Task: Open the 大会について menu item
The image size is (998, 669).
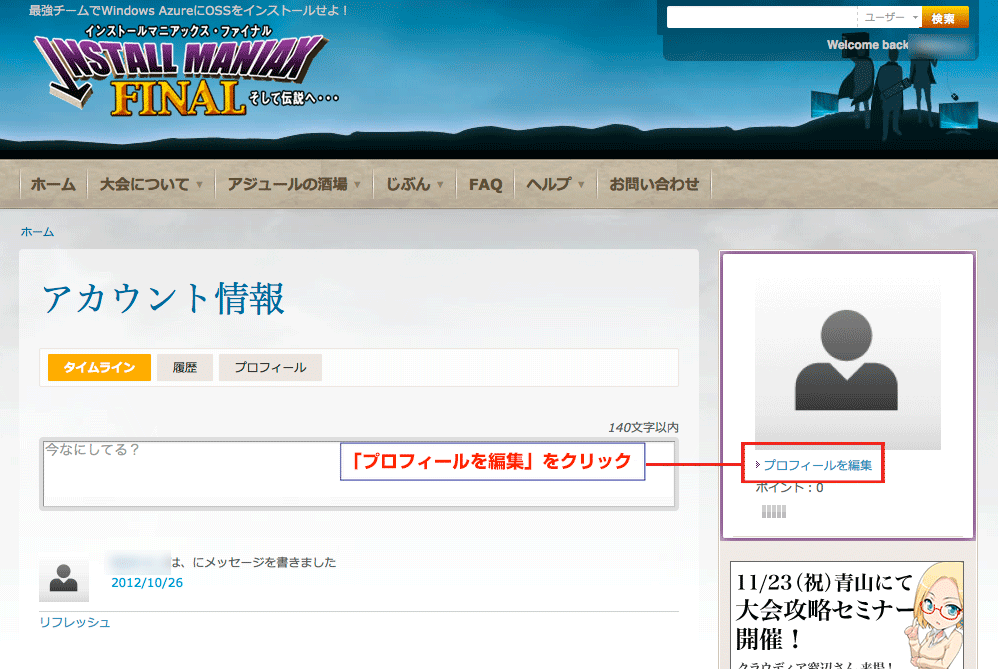Action: pyautogui.click(x=144, y=185)
